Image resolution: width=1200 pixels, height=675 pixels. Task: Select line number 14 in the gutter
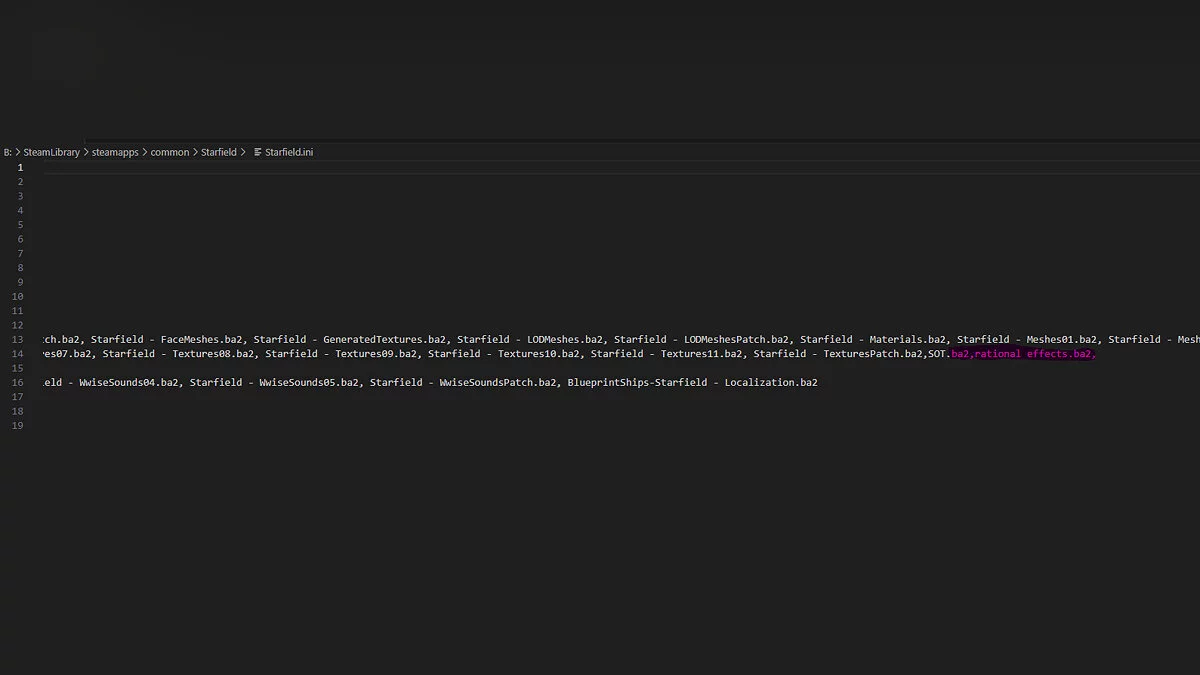17,354
